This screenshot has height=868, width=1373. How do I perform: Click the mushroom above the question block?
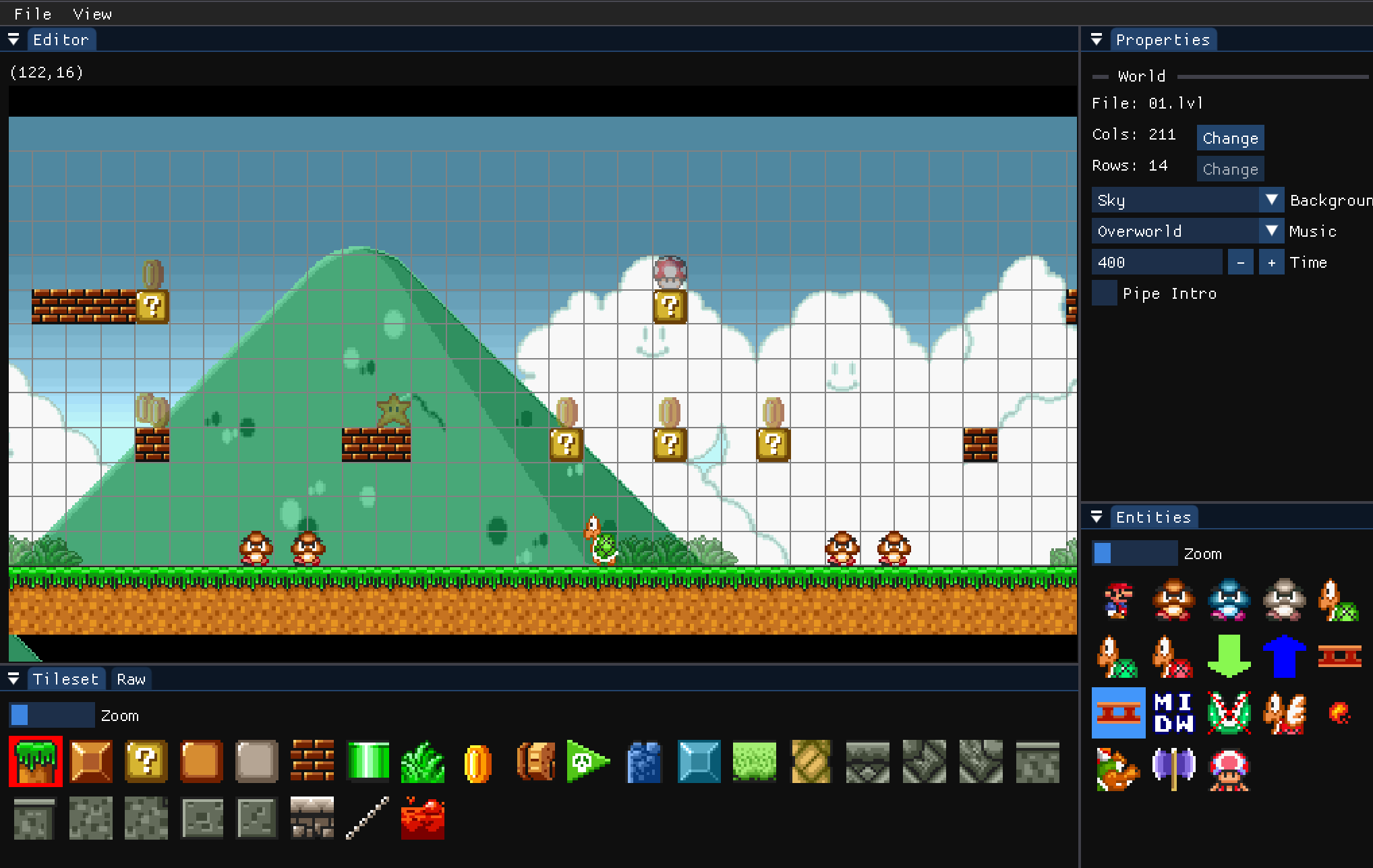click(x=670, y=273)
